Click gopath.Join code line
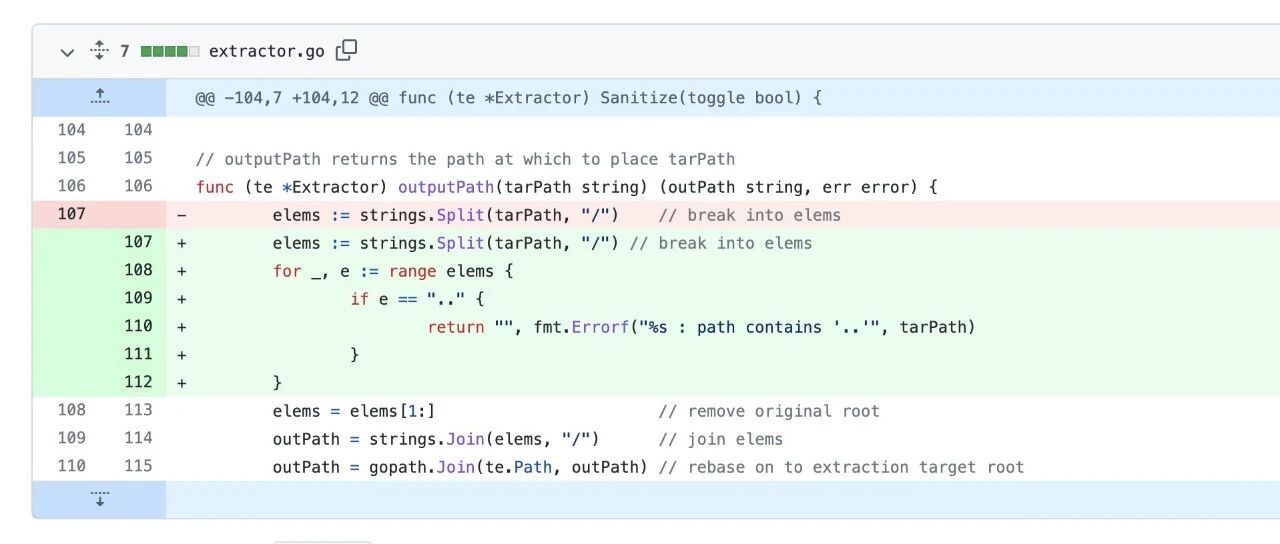 [648, 467]
